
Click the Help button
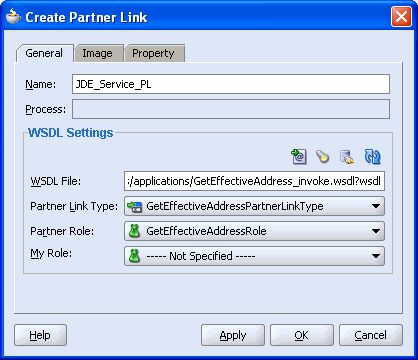40,335
